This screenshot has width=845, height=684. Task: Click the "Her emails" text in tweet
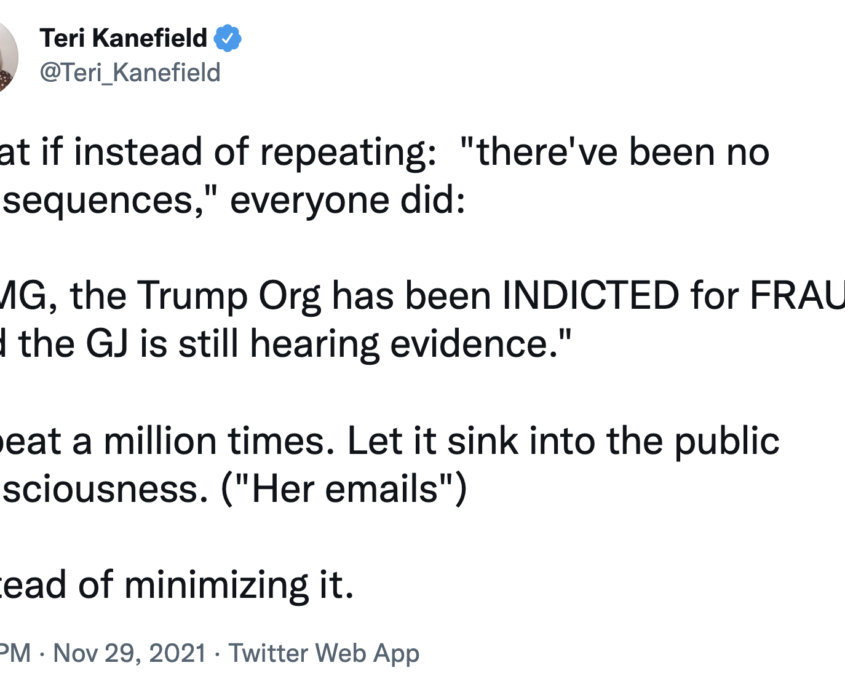344,489
